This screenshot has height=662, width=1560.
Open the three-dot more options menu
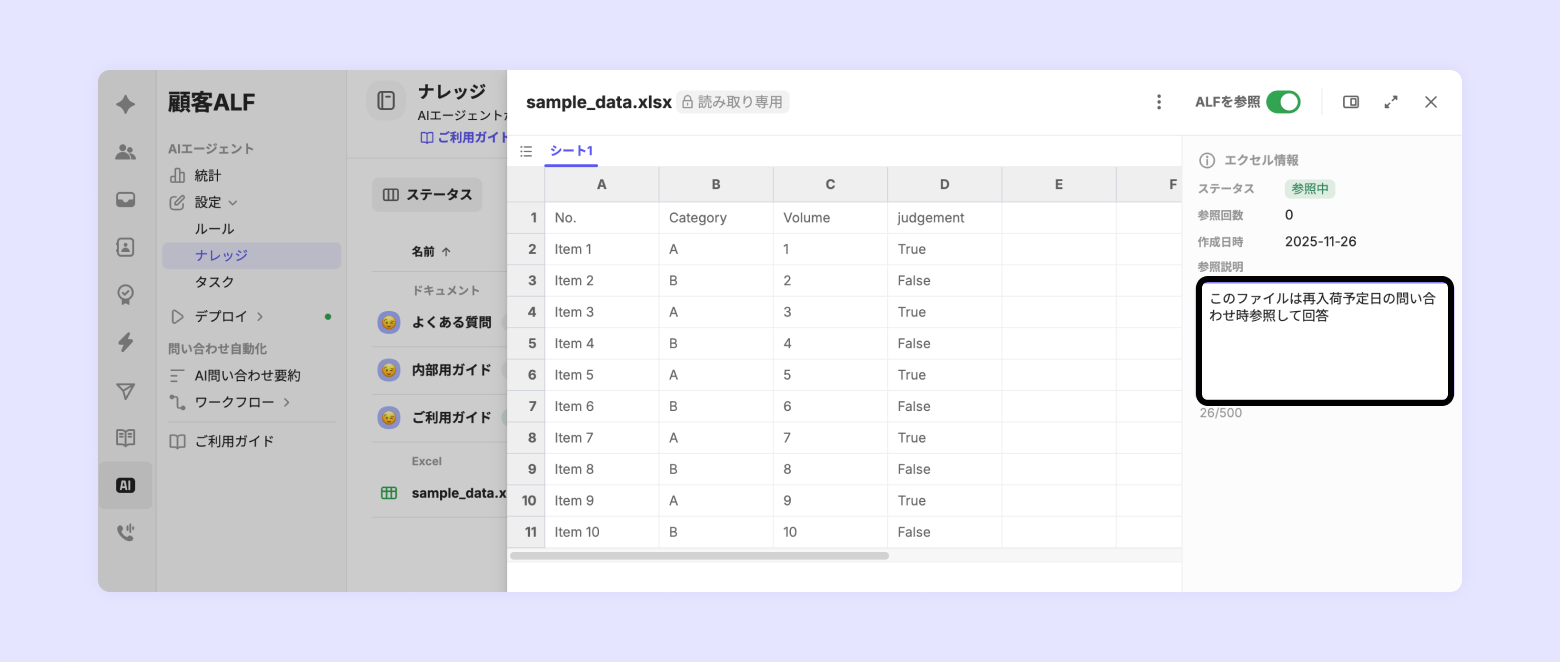pos(1159,102)
